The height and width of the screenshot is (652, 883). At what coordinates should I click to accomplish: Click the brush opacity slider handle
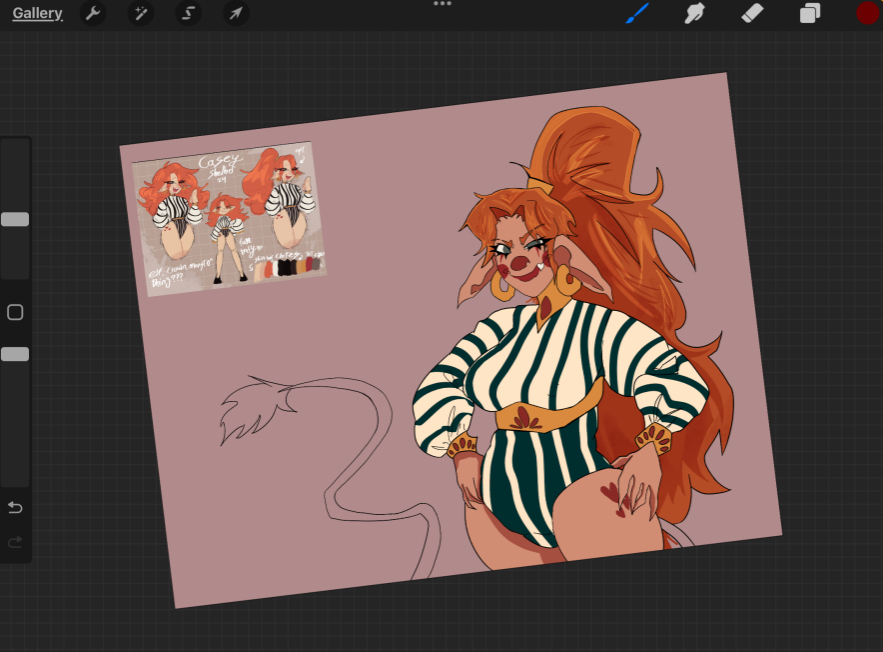click(15, 354)
